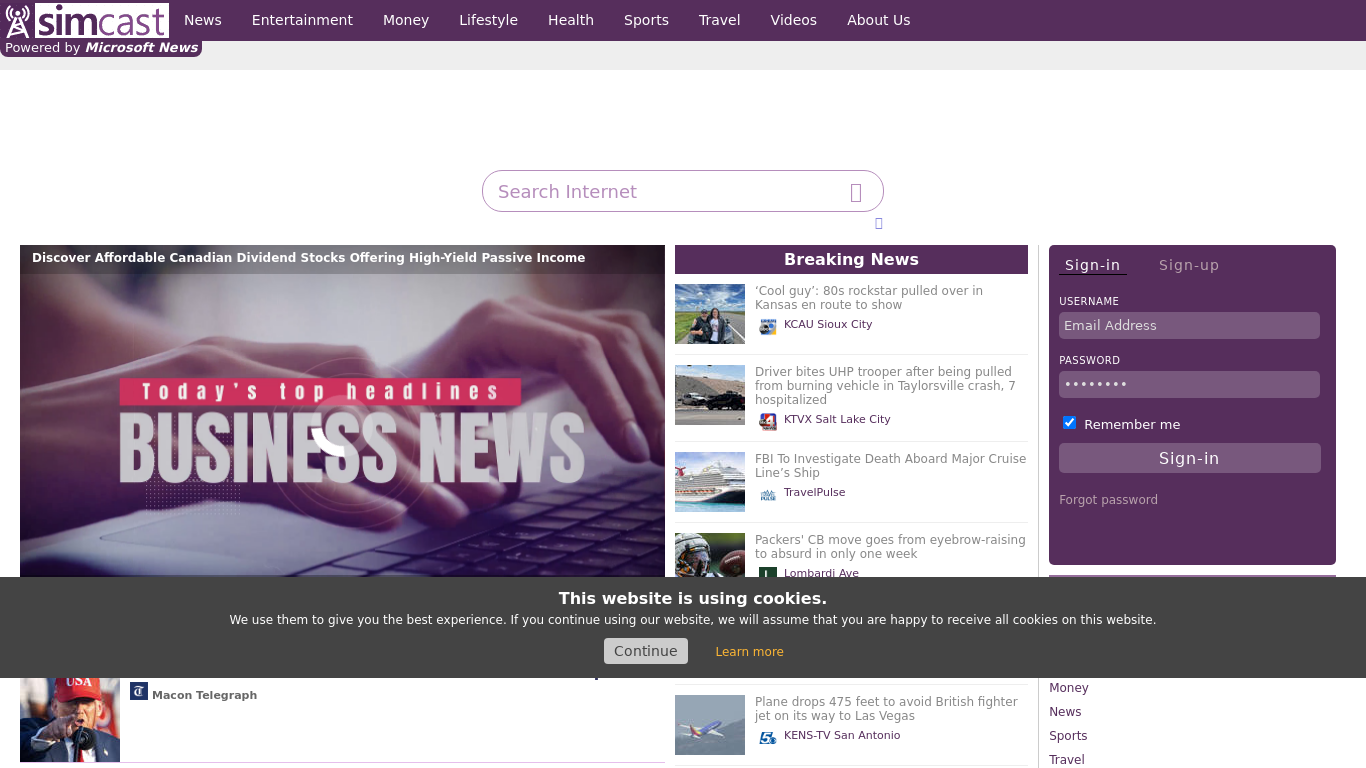Click the Powered by Microsoft News badge
This screenshot has height=768, width=1366.
click(101, 48)
